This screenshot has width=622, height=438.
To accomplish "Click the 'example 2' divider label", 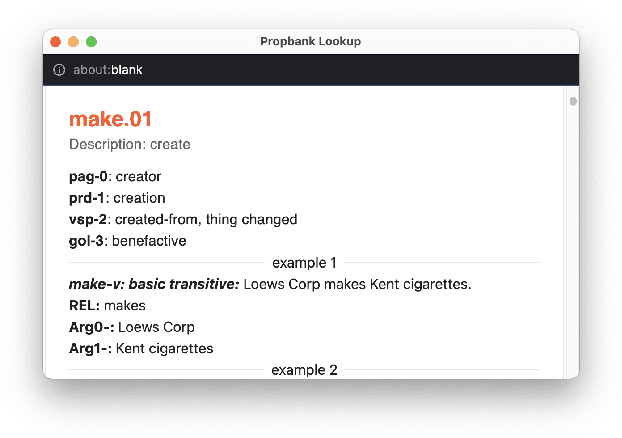I will [x=304, y=370].
